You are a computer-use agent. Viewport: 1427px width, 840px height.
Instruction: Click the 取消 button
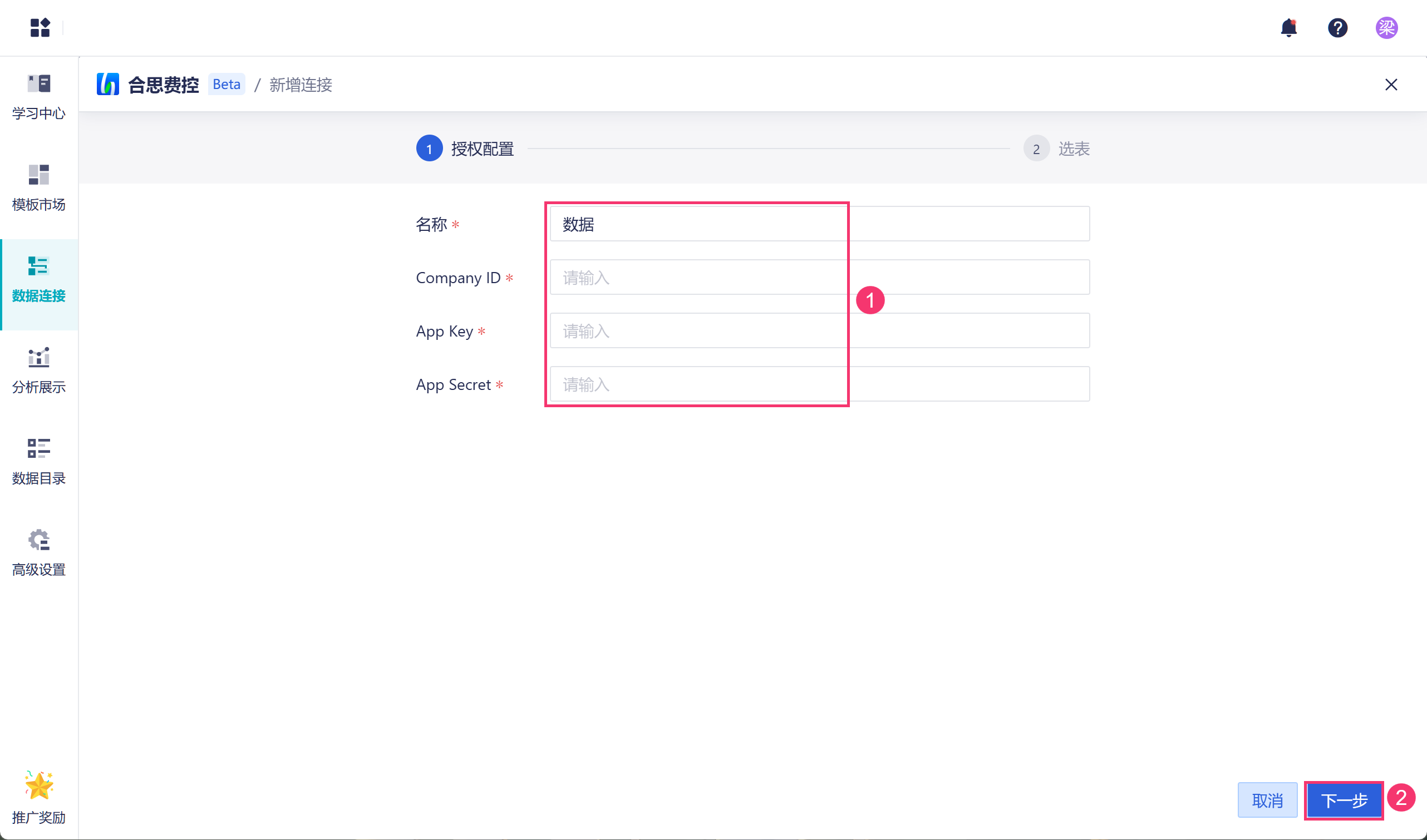pyautogui.click(x=1267, y=800)
